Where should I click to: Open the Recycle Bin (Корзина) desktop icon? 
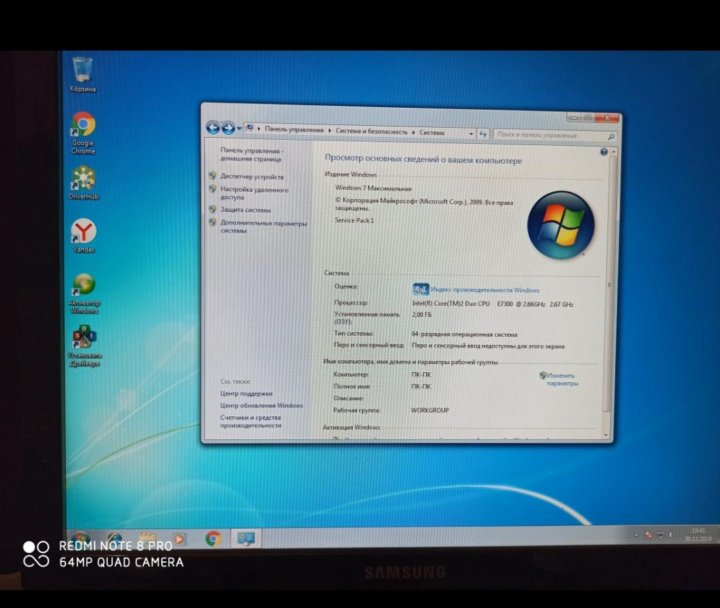82,72
